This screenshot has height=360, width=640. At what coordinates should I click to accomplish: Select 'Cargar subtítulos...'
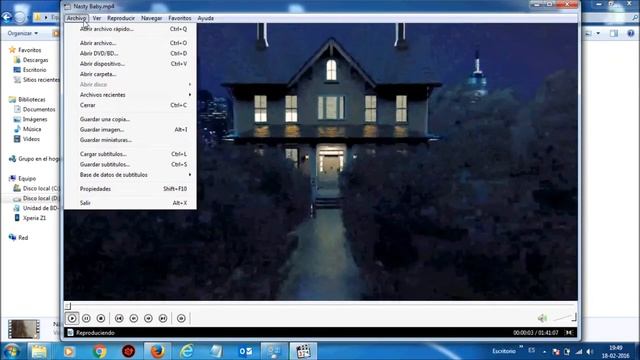pos(130,154)
